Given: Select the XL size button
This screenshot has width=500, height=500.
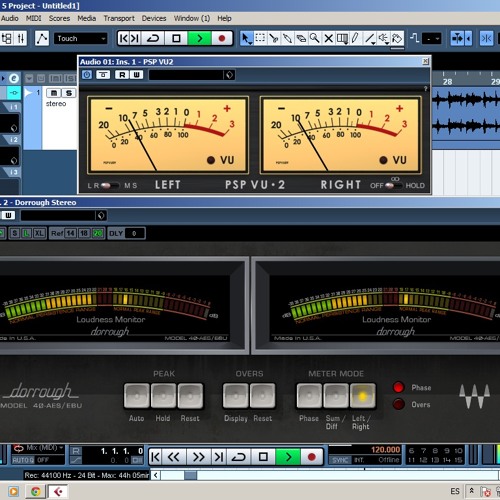Looking at the screenshot, I should 39,233.
